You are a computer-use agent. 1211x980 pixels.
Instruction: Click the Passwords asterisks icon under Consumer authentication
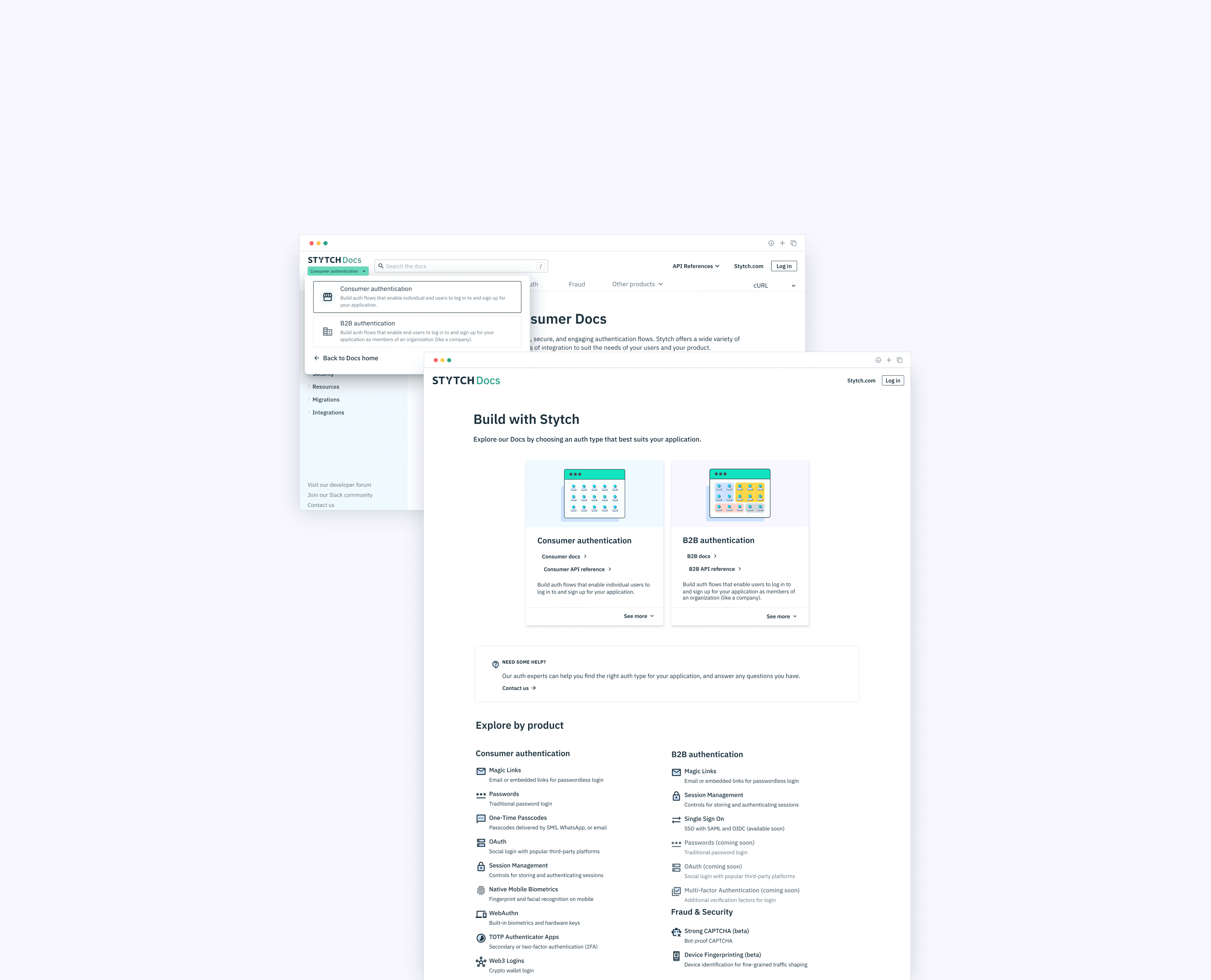click(x=481, y=795)
